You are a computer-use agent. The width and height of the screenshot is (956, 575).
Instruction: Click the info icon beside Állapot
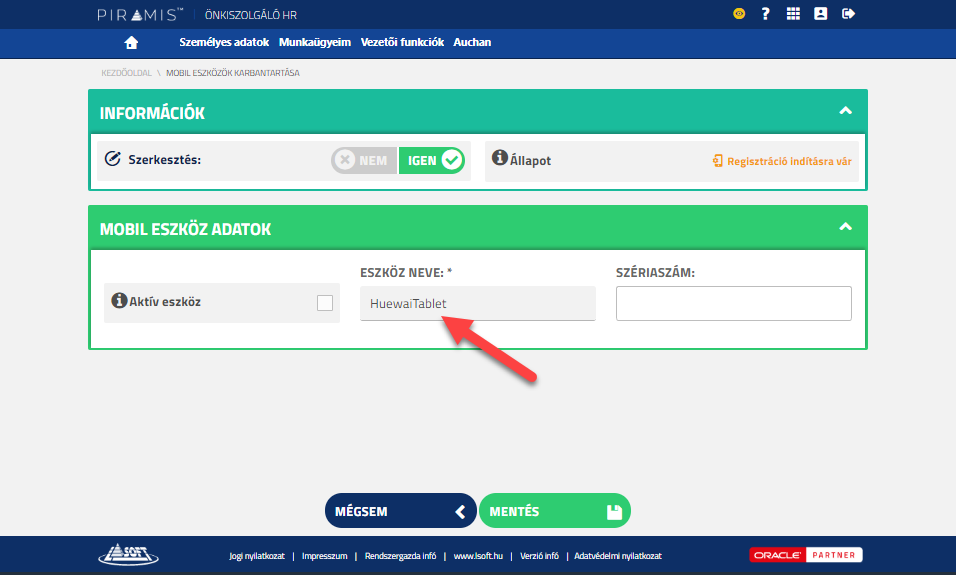500,159
